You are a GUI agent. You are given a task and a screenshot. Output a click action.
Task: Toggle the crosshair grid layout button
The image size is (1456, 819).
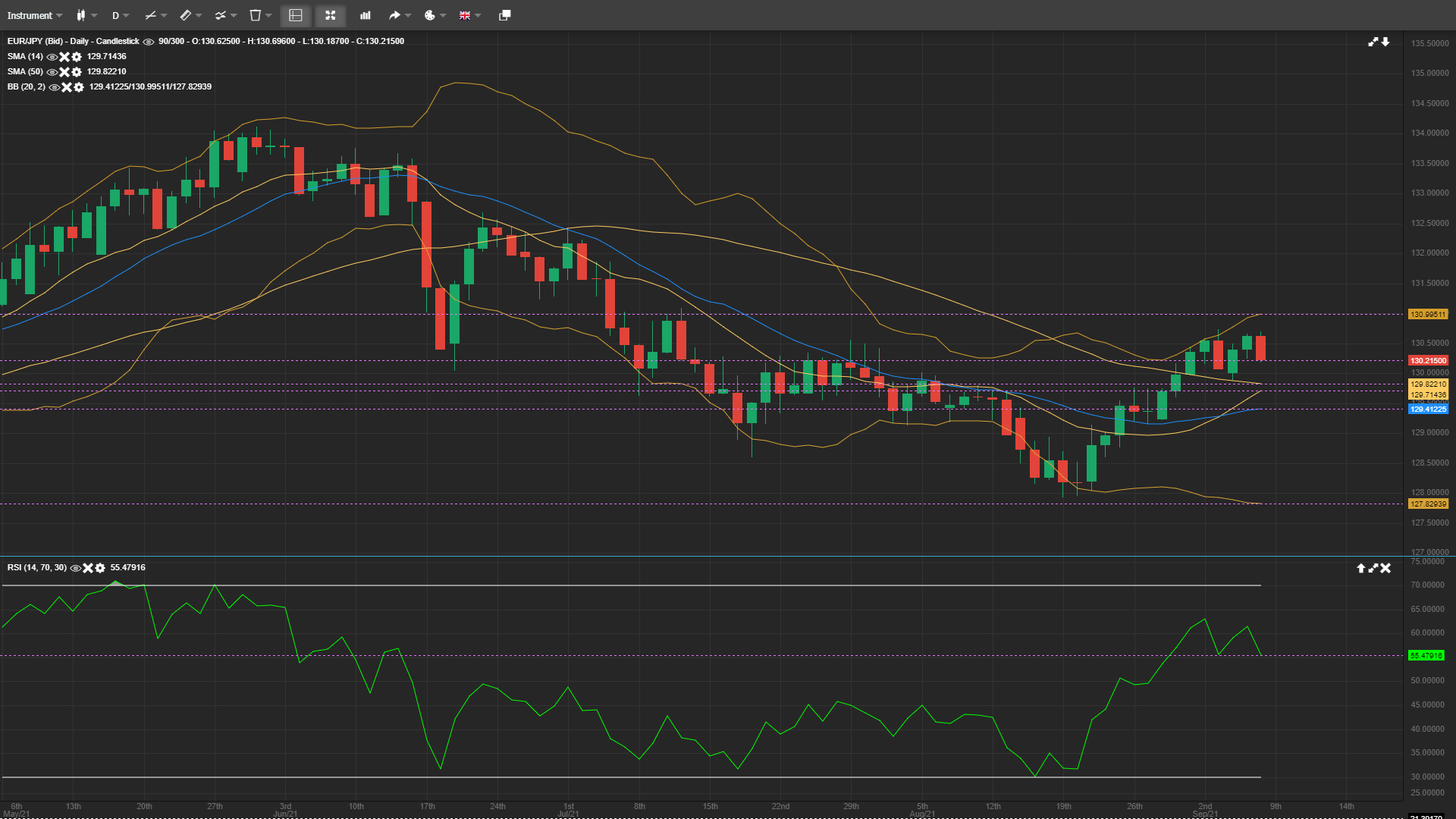296,15
